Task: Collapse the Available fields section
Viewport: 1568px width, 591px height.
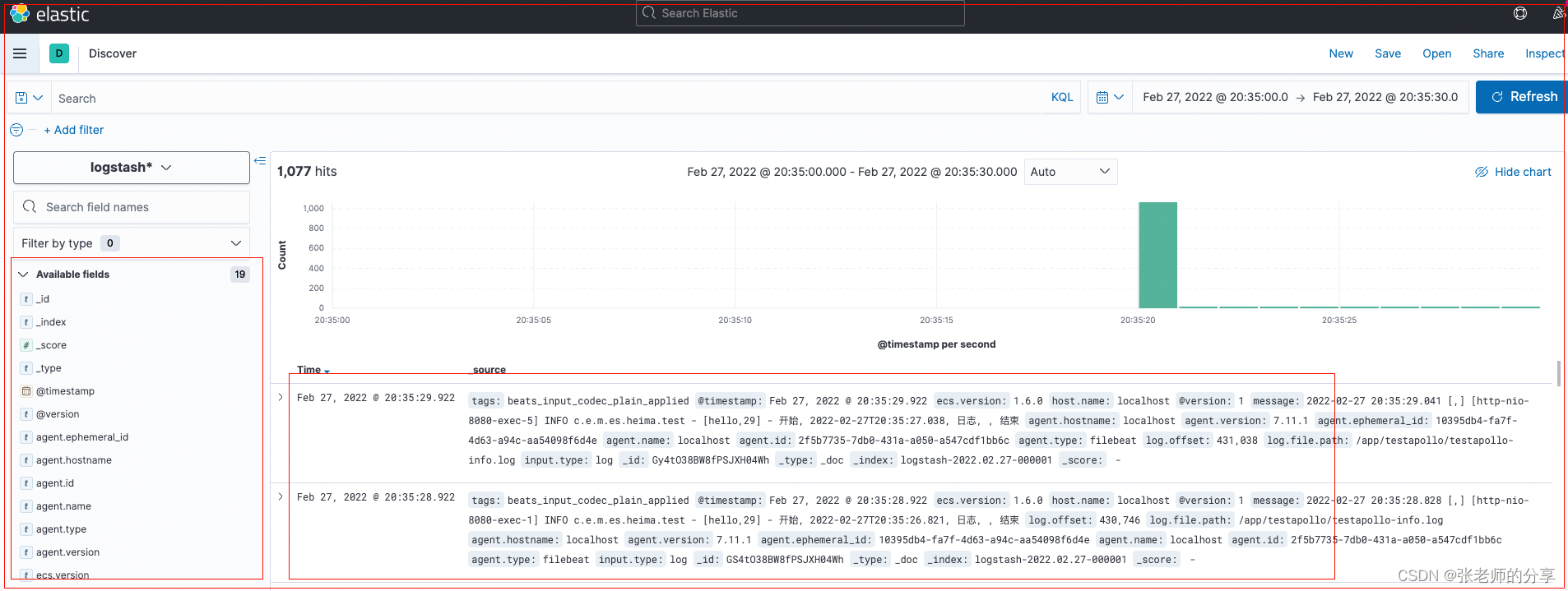Action: coord(23,275)
